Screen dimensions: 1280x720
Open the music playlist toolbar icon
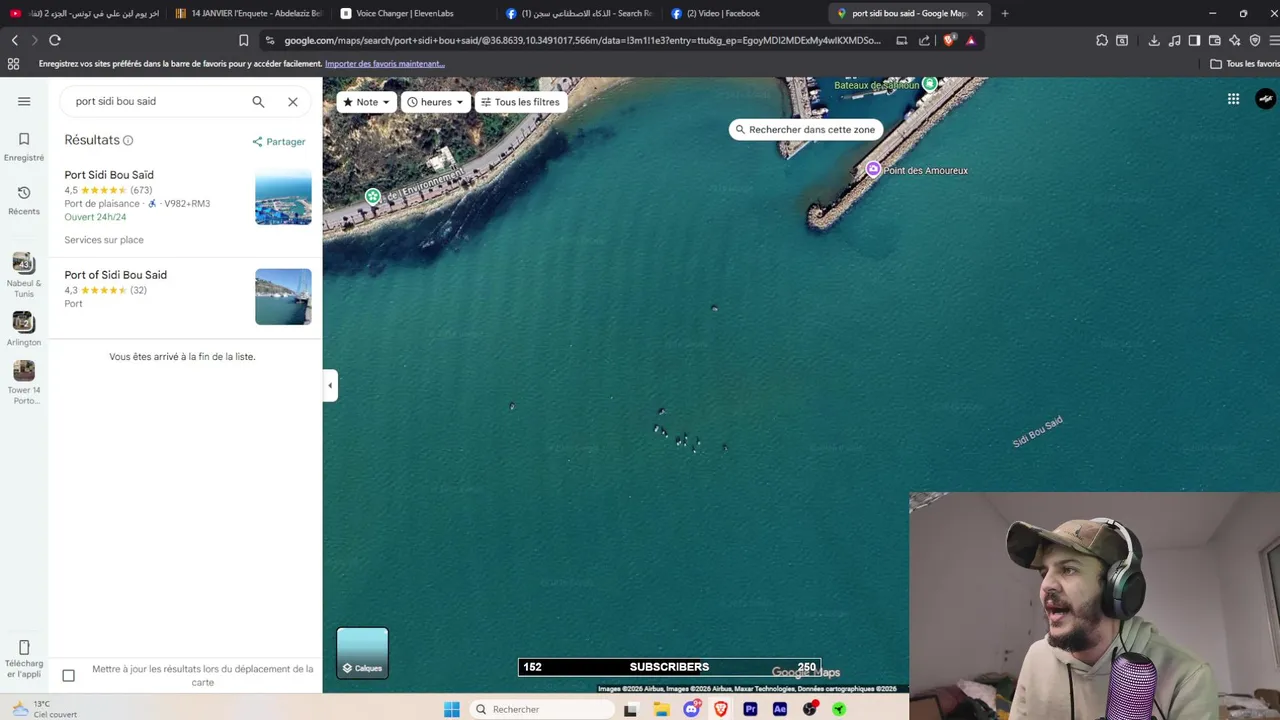tap(1174, 40)
